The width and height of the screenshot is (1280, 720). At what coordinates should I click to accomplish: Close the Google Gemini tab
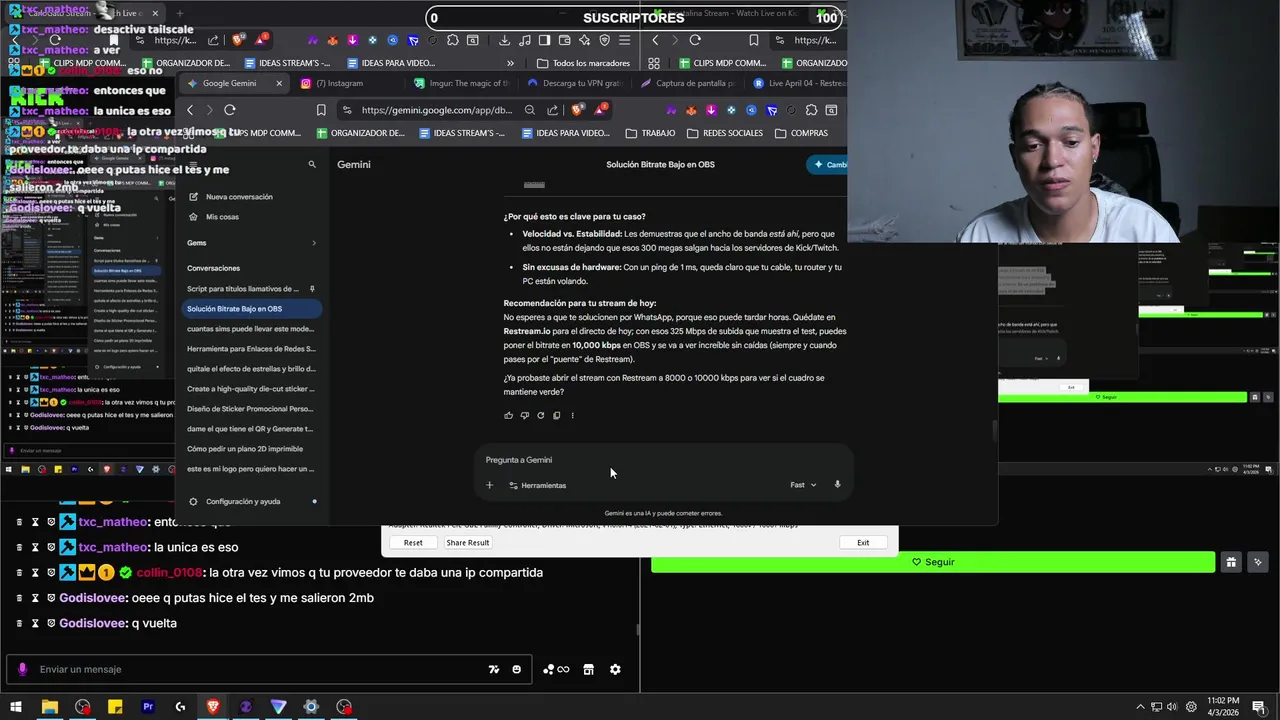click(x=279, y=83)
